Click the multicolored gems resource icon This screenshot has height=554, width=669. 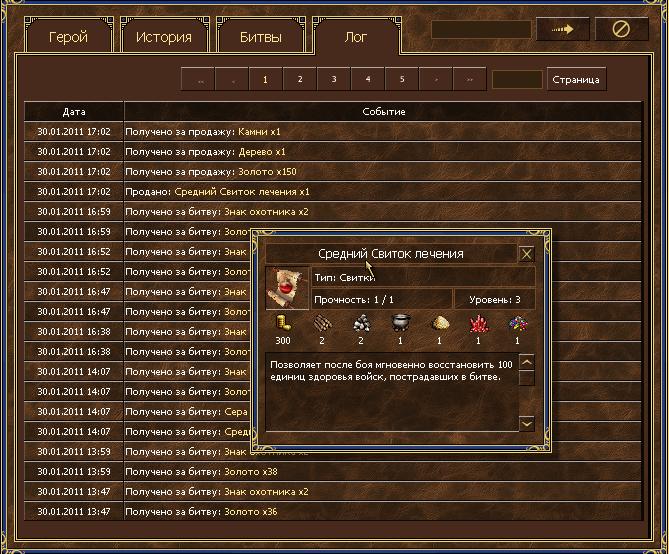coord(517,323)
